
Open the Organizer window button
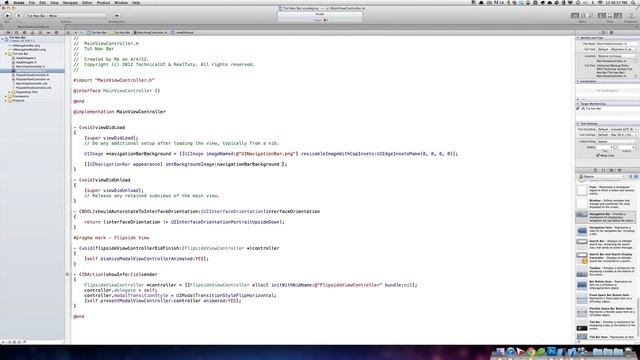(x=632, y=16)
